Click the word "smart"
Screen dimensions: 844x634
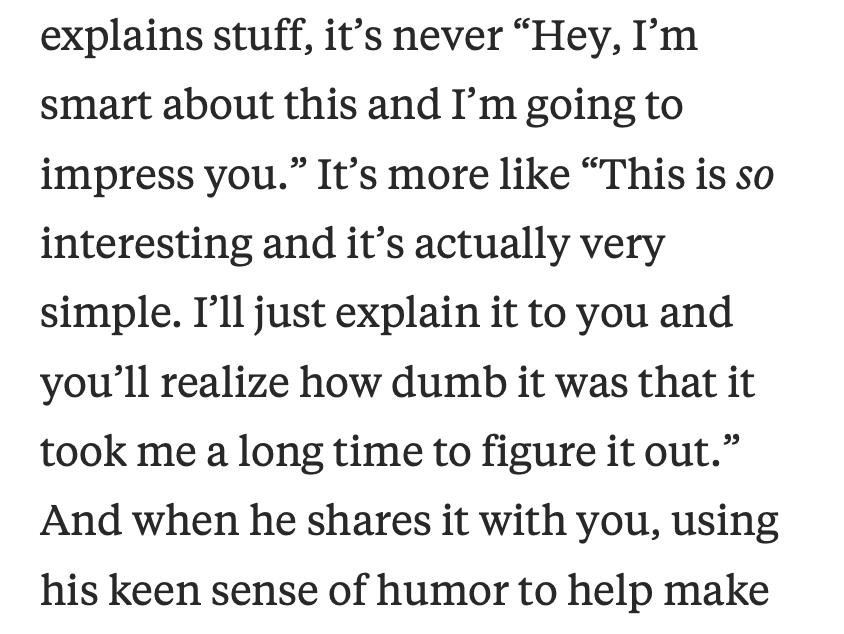[96, 105]
